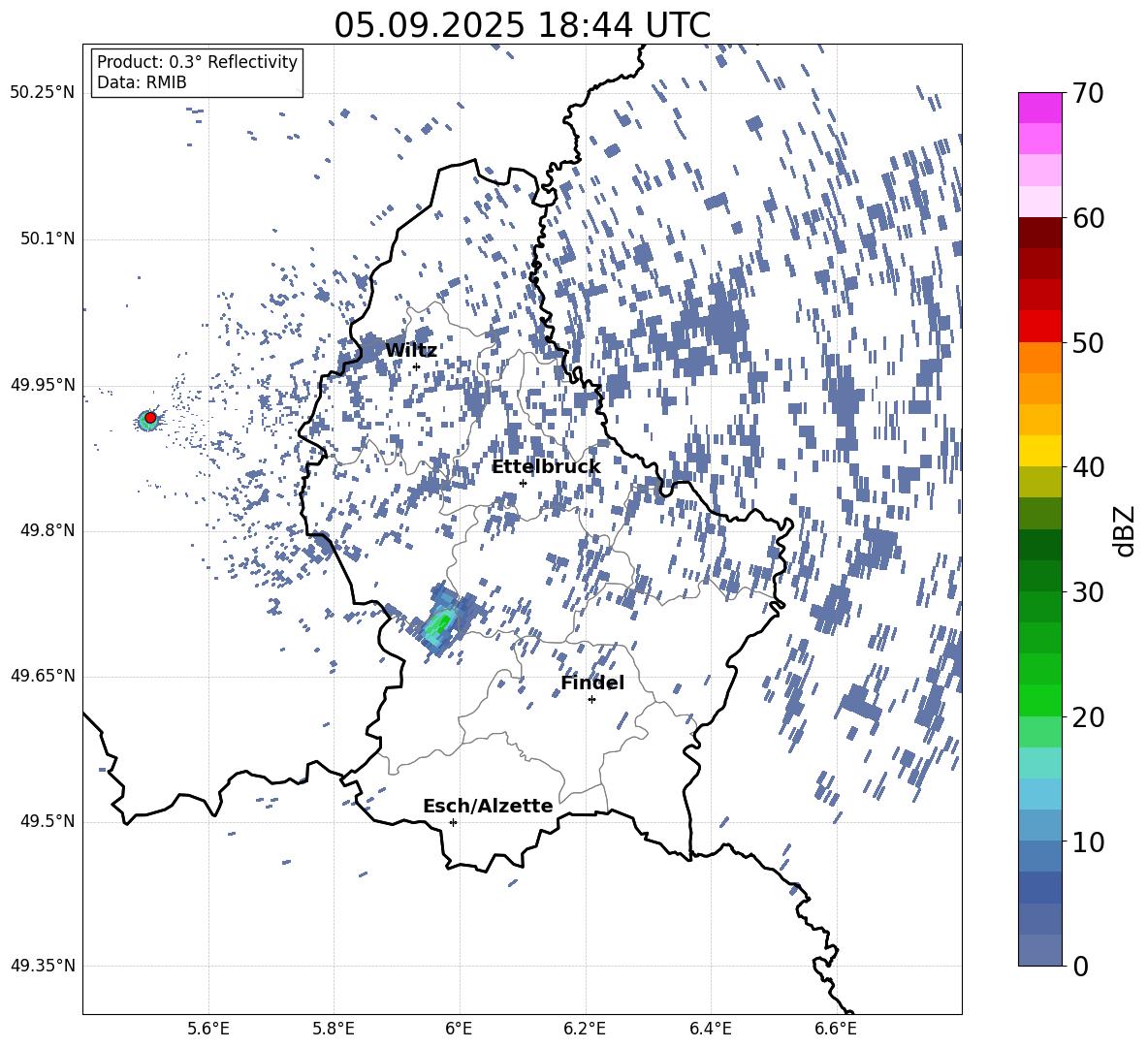Click the Data: RMIB label

click(142, 82)
